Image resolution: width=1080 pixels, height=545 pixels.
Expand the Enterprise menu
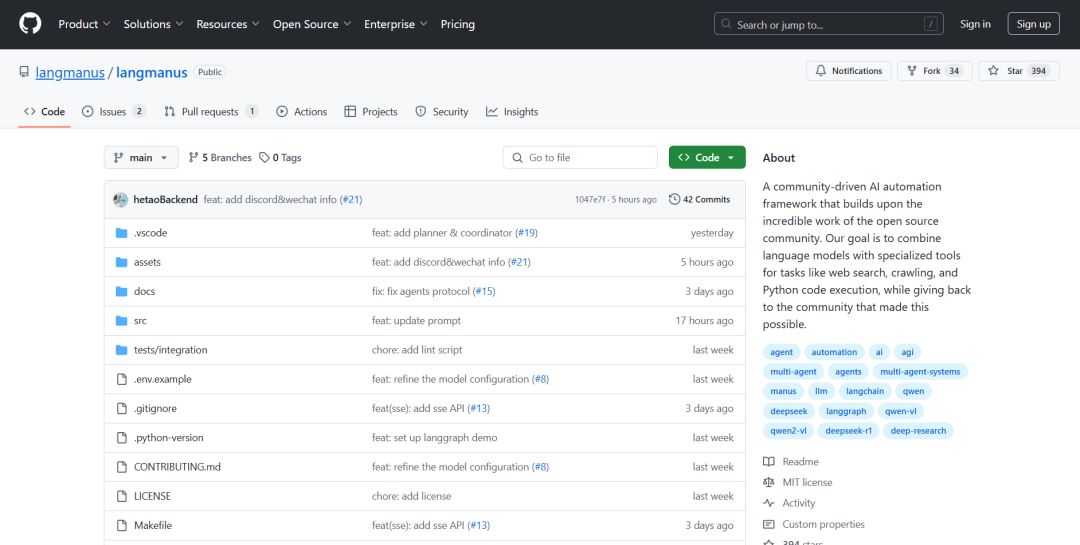[396, 24]
